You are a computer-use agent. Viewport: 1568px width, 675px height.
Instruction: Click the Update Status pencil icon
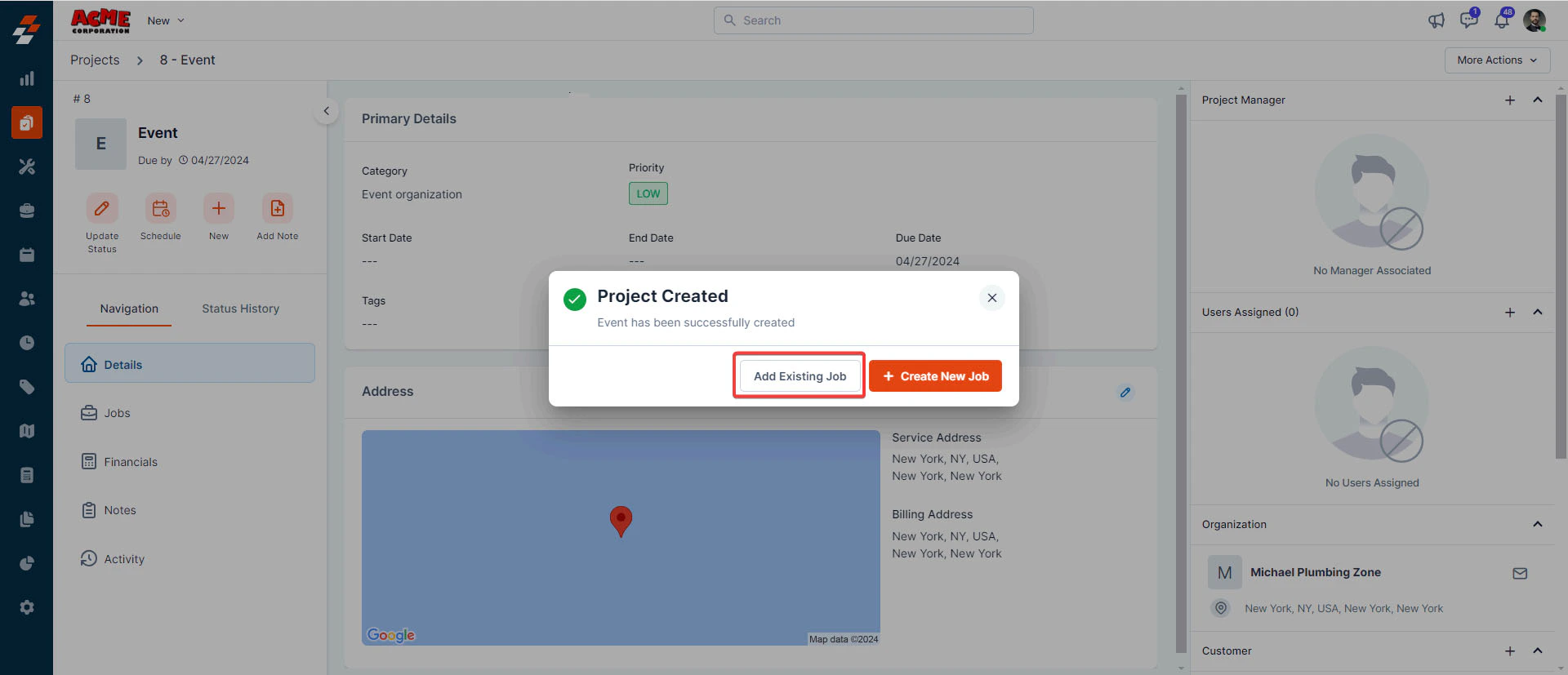tap(102, 208)
